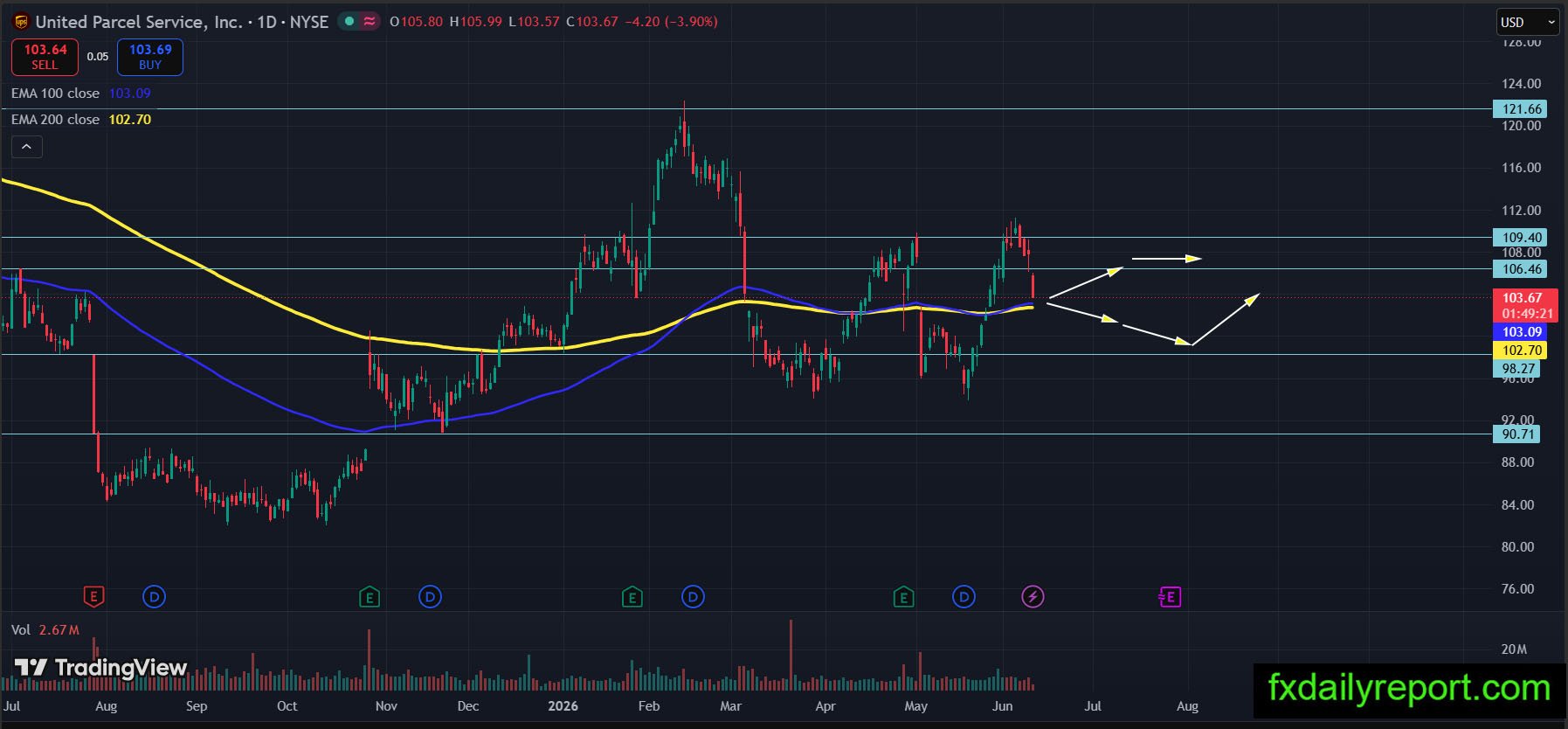Click the 124.00 price axis tick
Screen dimensions: 1568x729
(1522, 84)
